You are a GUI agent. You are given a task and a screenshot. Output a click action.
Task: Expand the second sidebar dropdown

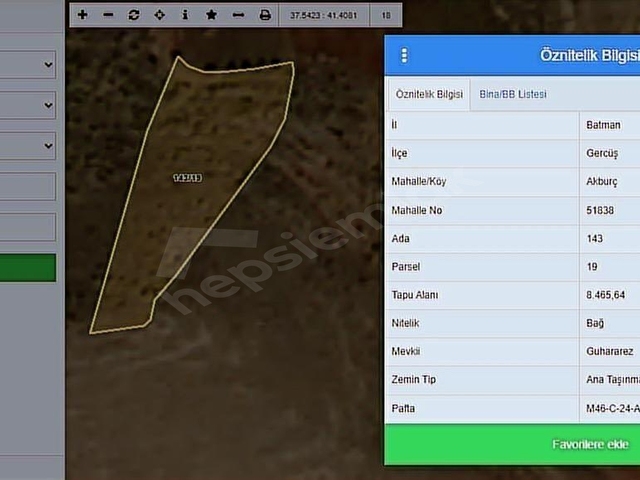coord(27,105)
